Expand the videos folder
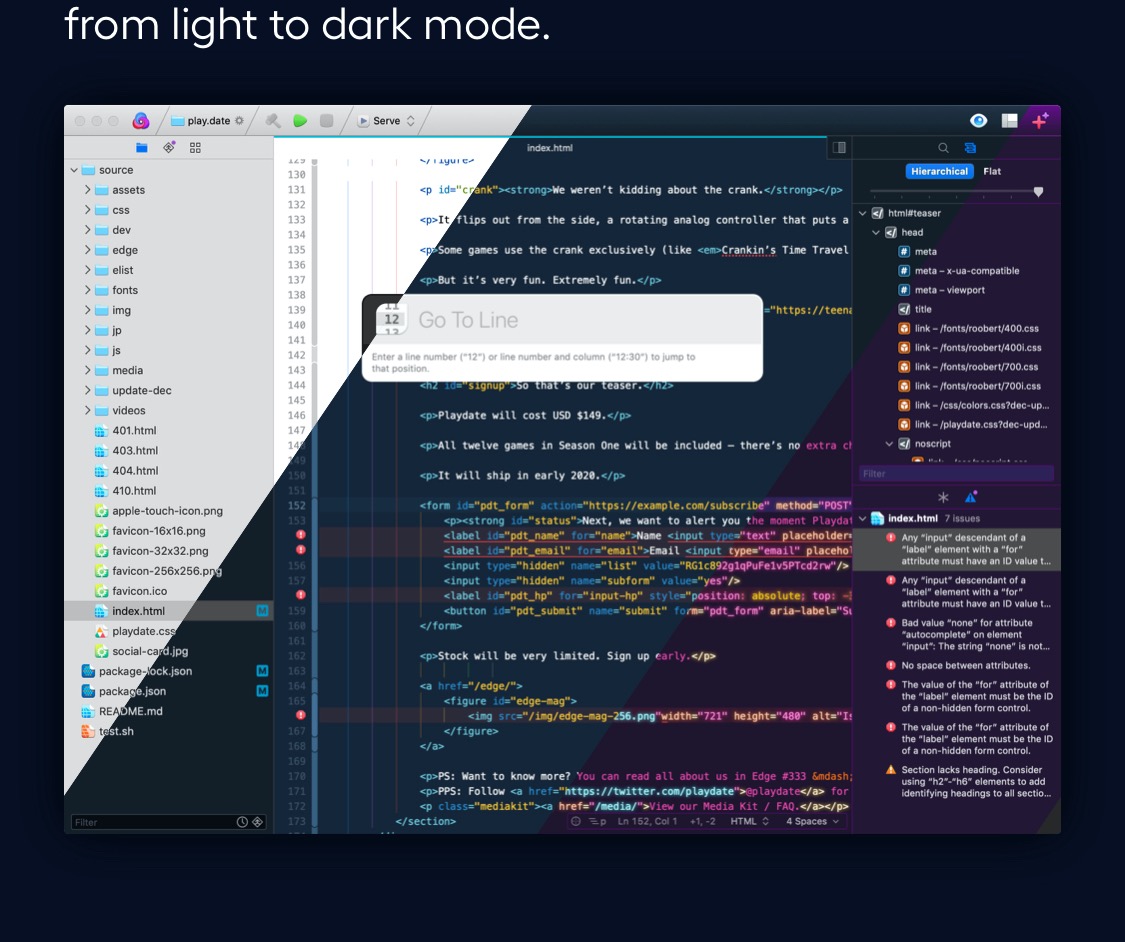1125x942 pixels. 88,411
